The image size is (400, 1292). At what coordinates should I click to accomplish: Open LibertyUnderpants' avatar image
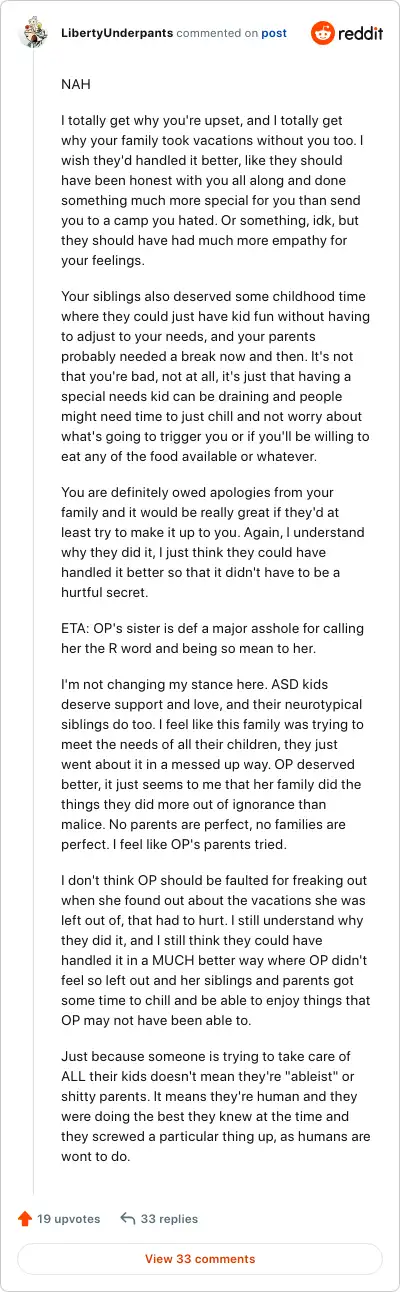tap(33, 33)
